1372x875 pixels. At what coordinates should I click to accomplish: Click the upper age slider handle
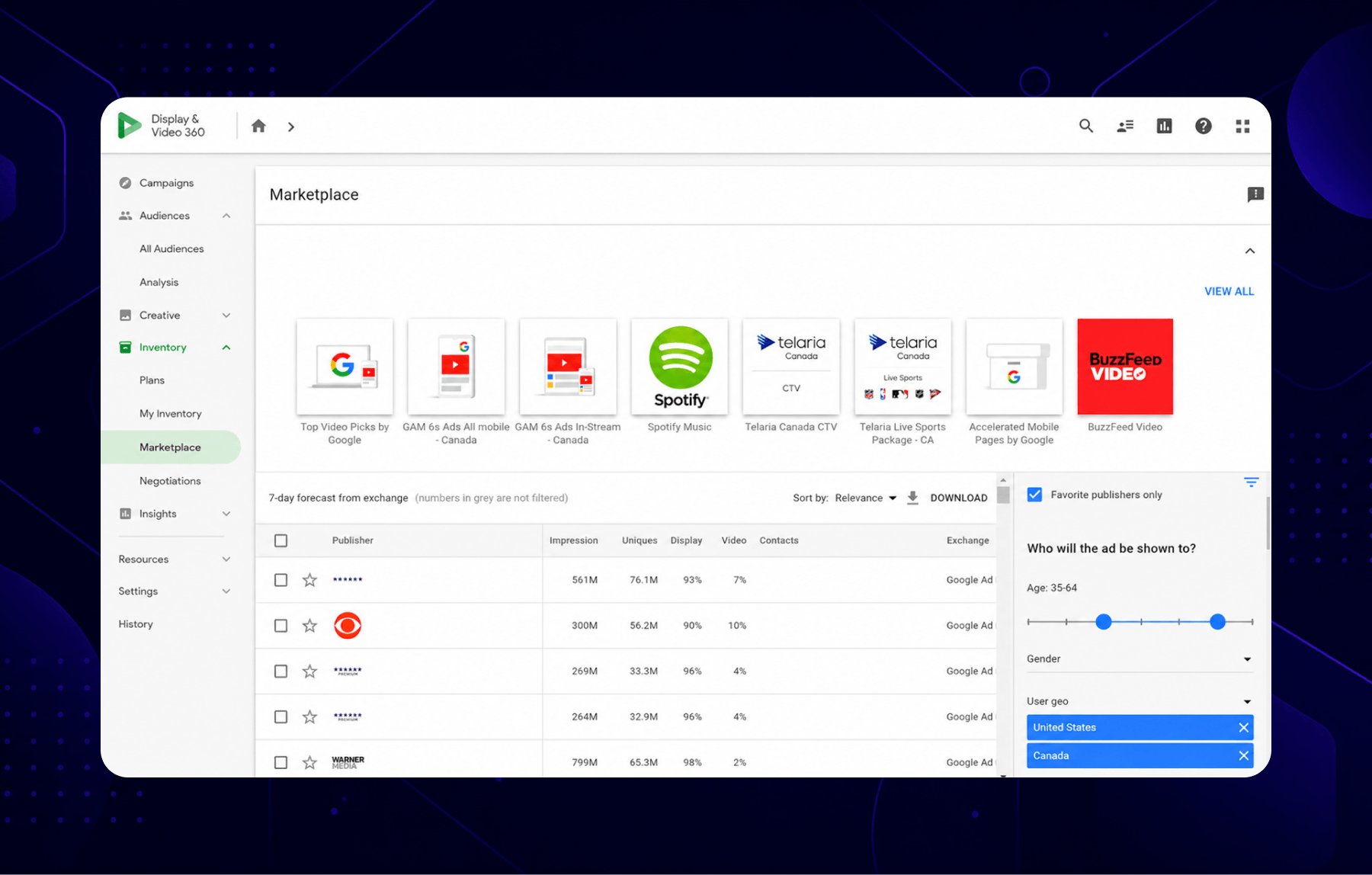[1217, 622]
